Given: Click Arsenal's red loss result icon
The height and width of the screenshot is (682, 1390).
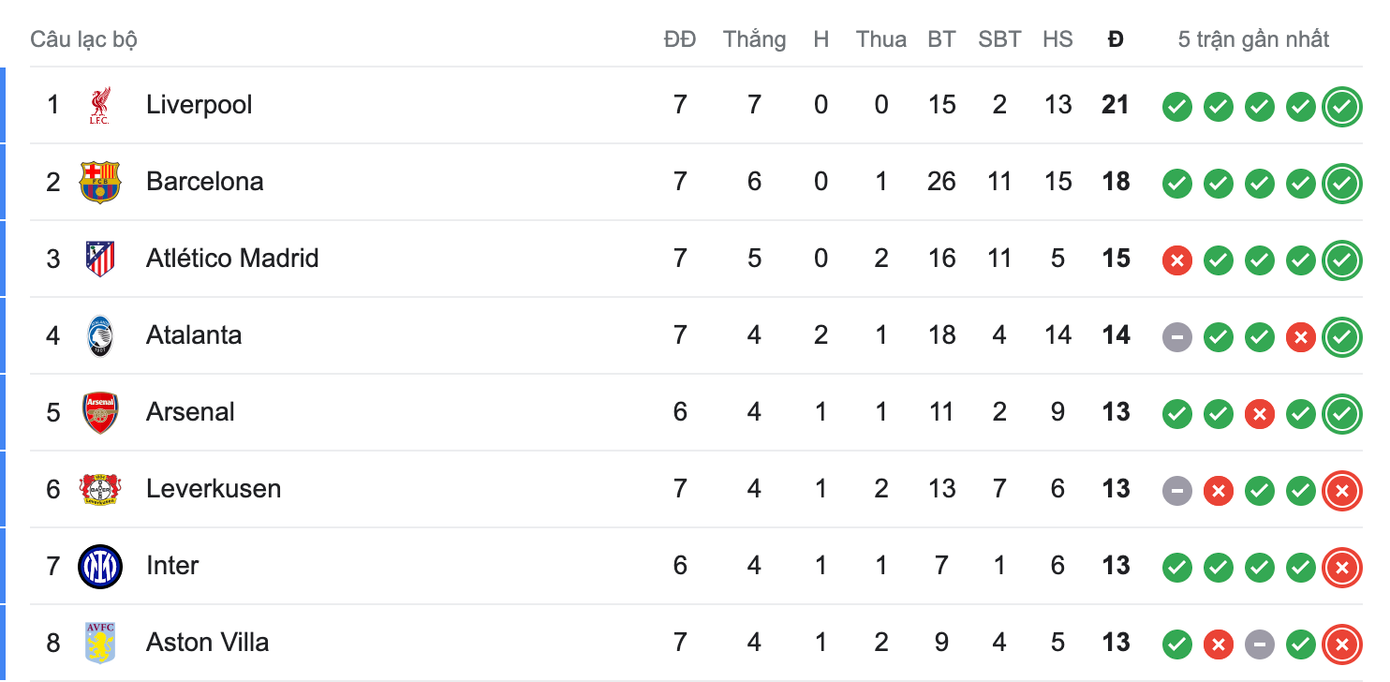Looking at the screenshot, I should click(1259, 413).
